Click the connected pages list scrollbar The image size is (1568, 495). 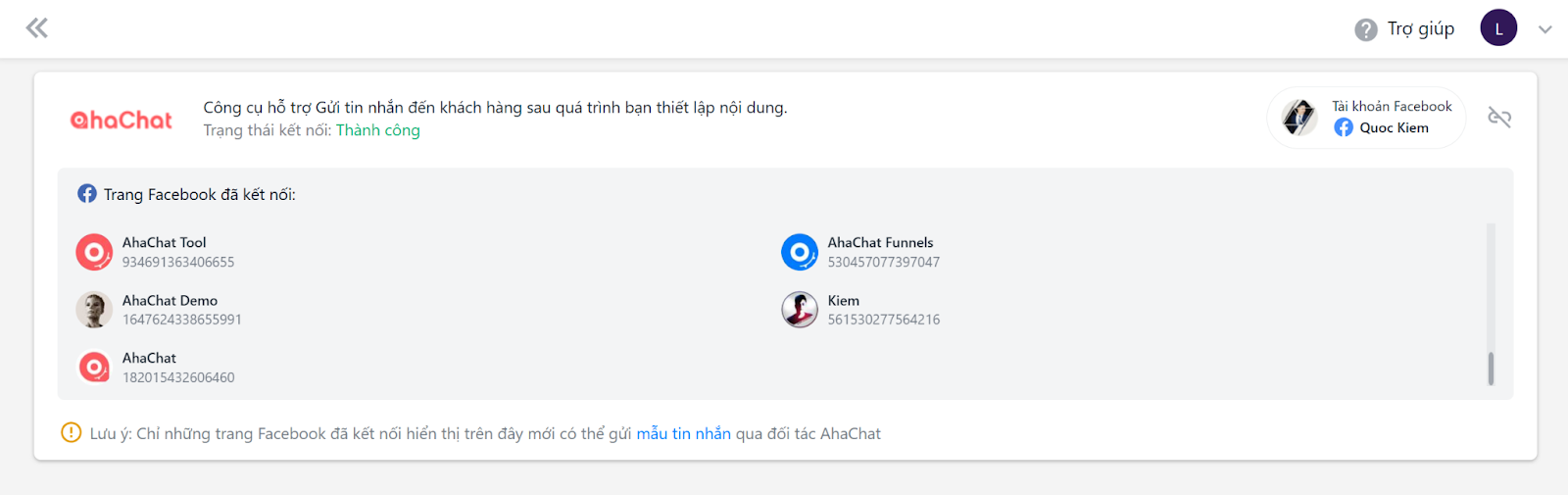click(x=1491, y=369)
